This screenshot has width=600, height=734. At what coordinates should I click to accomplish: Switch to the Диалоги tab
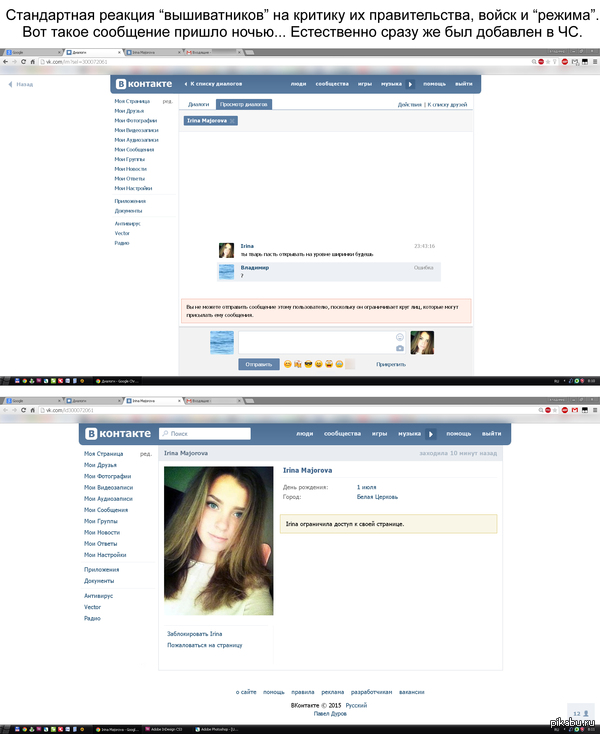[199, 104]
